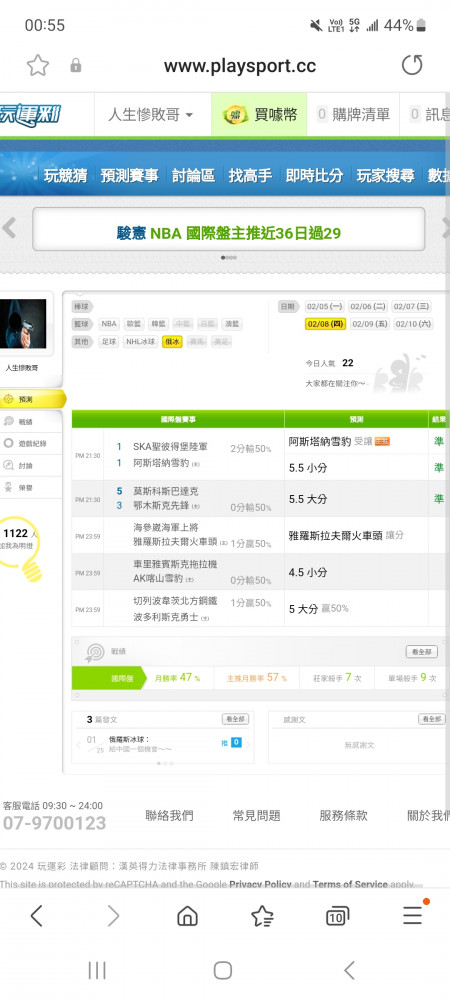This screenshot has width=450, height=1000.
Task: Choose date 02/05 (一)
Action: [x=324, y=307]
